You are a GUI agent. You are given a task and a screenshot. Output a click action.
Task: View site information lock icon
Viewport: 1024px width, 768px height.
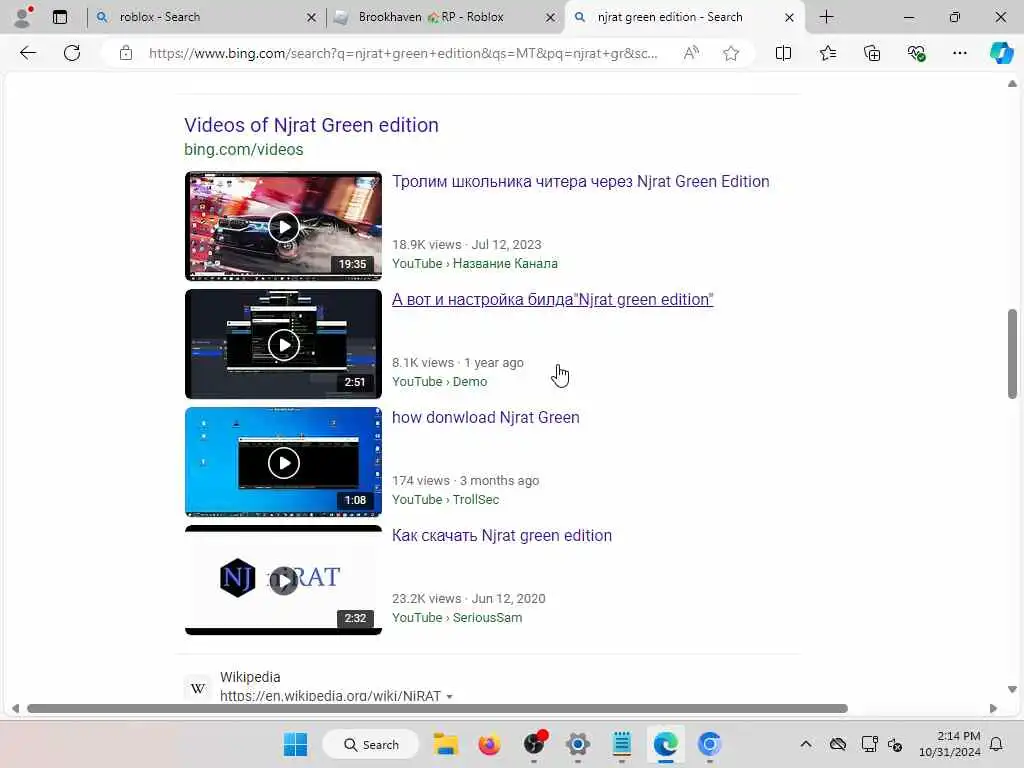click(126, 53)
